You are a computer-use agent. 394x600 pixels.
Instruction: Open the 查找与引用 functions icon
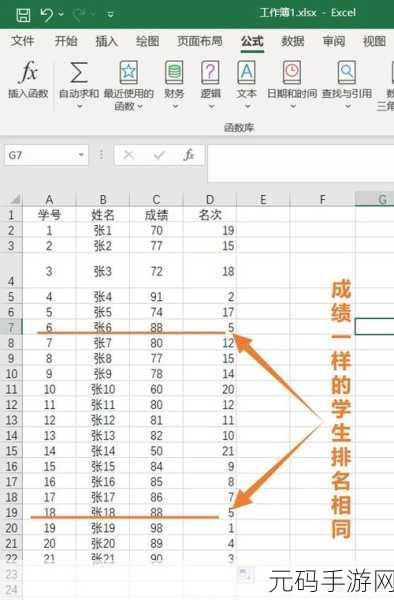pyautogui.click(x=347, y=72)
